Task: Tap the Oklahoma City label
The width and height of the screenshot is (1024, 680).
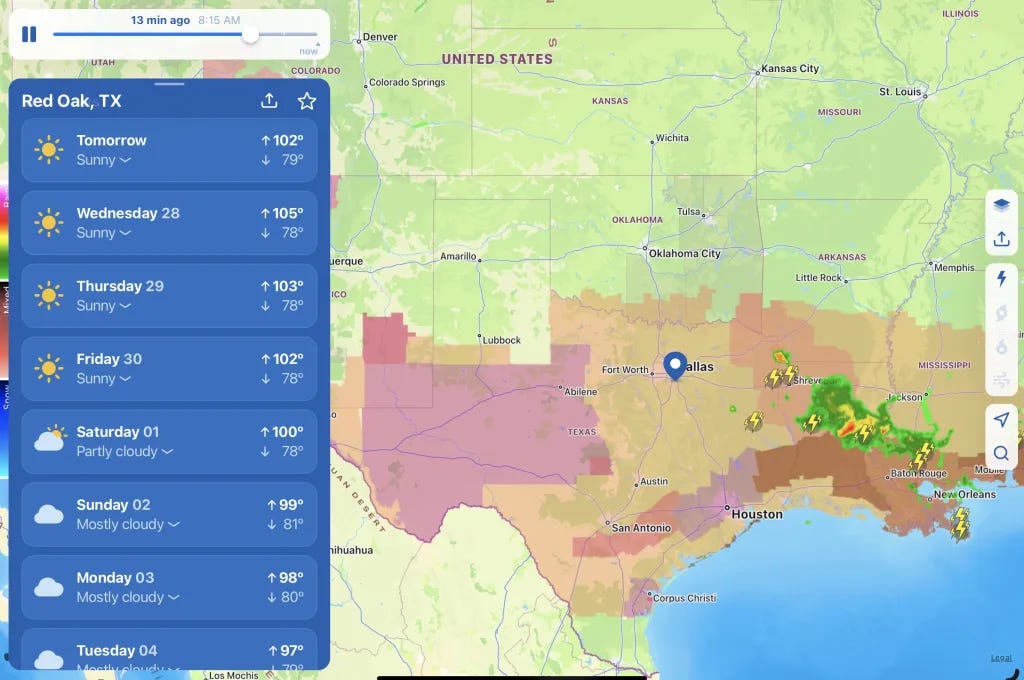Action: [x=684, y=253]
